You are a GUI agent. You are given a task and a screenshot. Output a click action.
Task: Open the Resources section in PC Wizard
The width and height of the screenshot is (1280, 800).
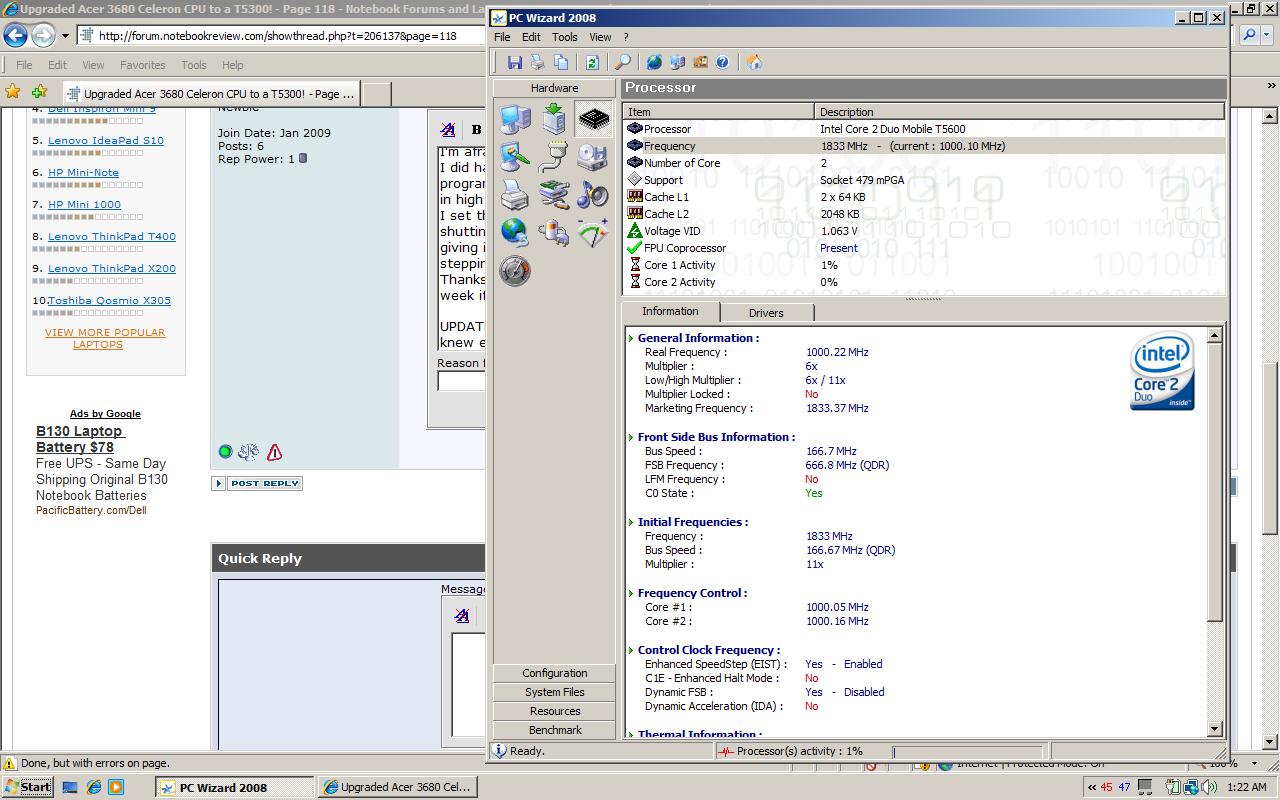pos(554,711)
